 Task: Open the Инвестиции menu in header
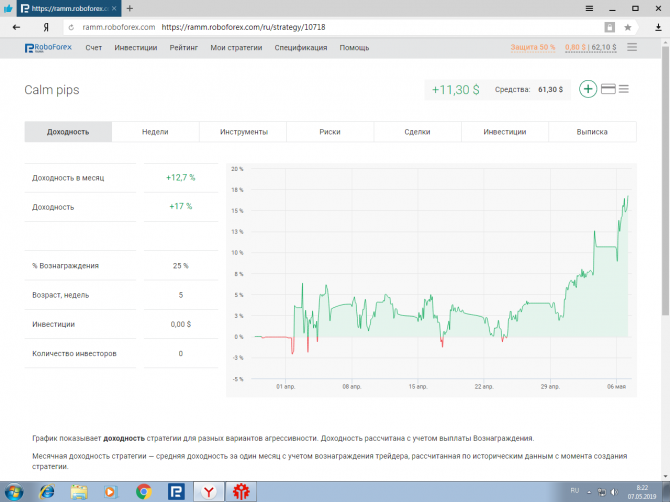(x=136, y=48)
